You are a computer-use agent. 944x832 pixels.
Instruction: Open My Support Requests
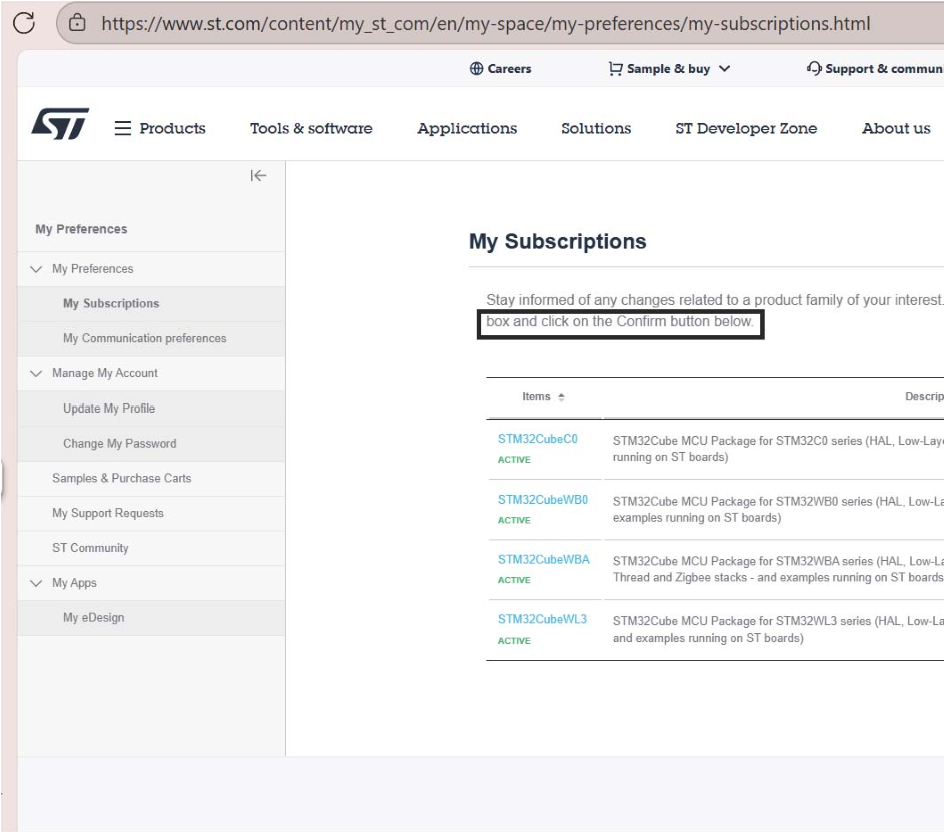point(108,513)
